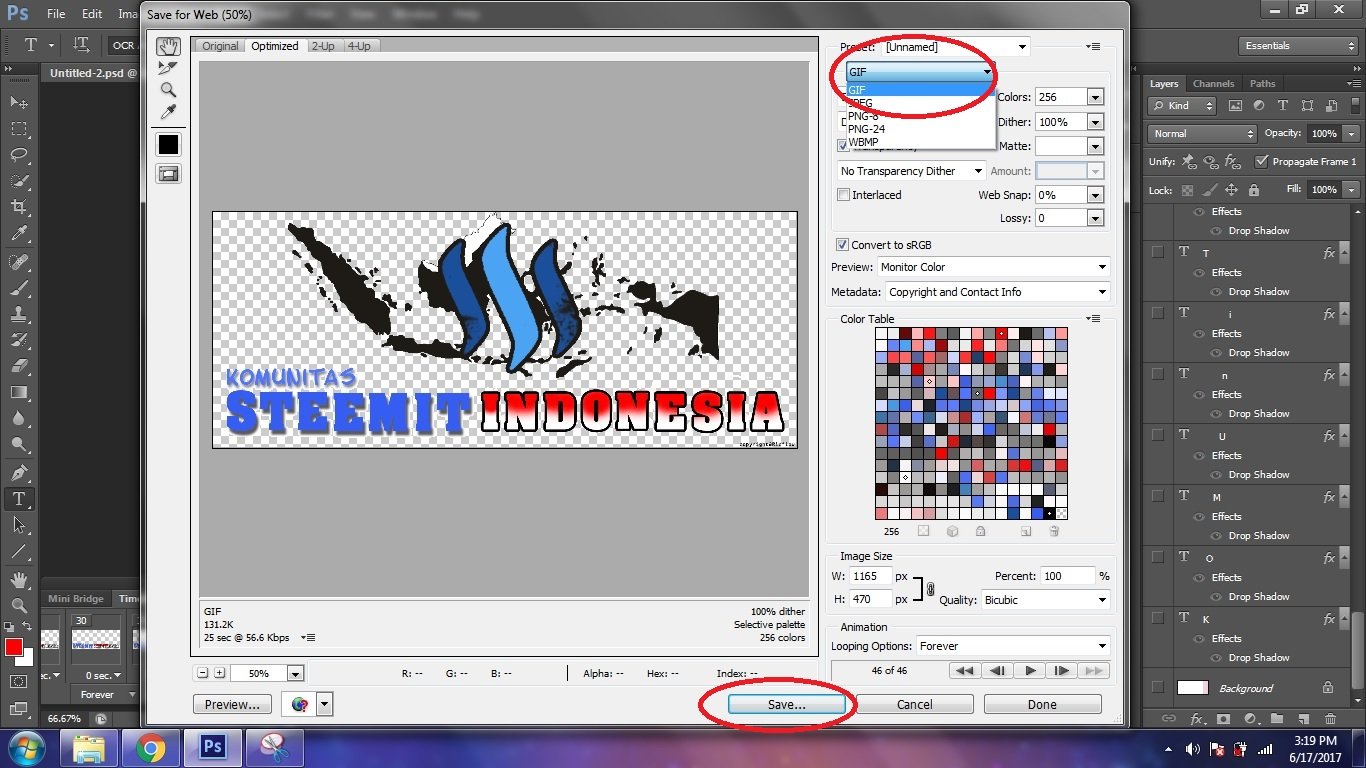Switch to the Original preview tab

pos(221,46)
